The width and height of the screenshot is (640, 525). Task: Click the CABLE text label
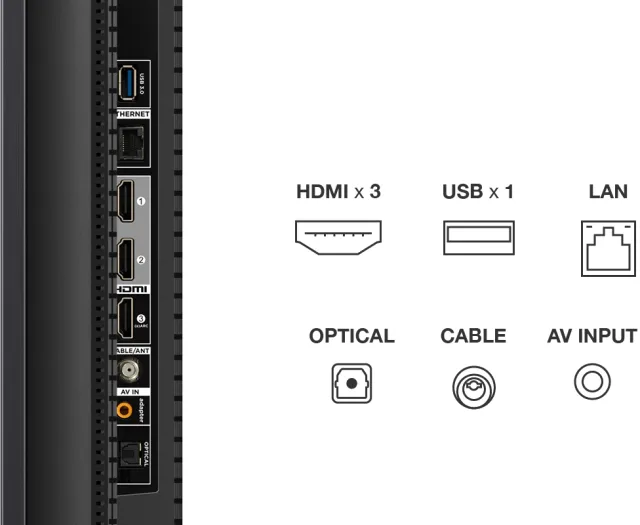(x=473, y=336)
